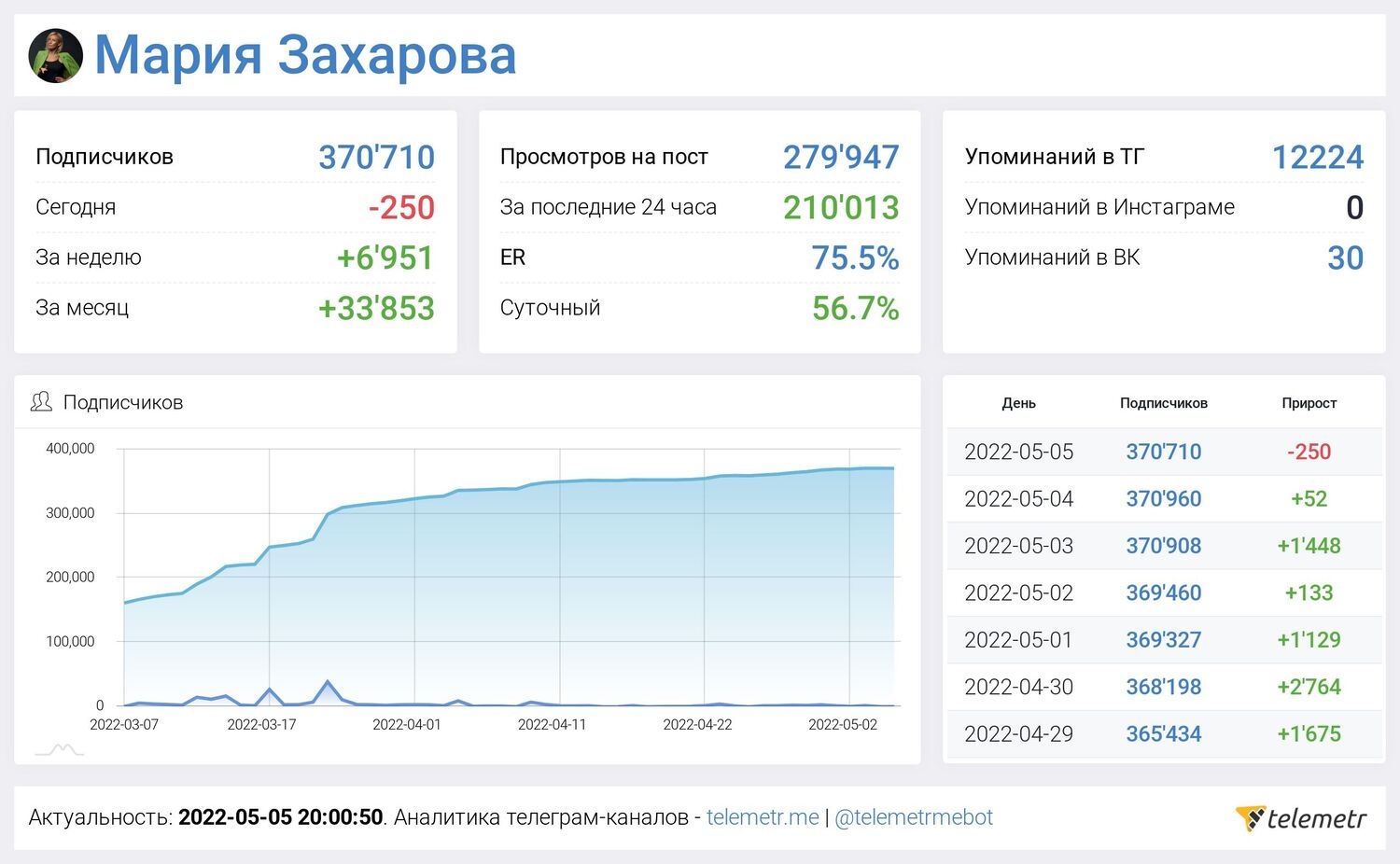Viewport: 1400px width, 864px height.
Task: Select the VK mentions value 30
Action: point(1346,258)
